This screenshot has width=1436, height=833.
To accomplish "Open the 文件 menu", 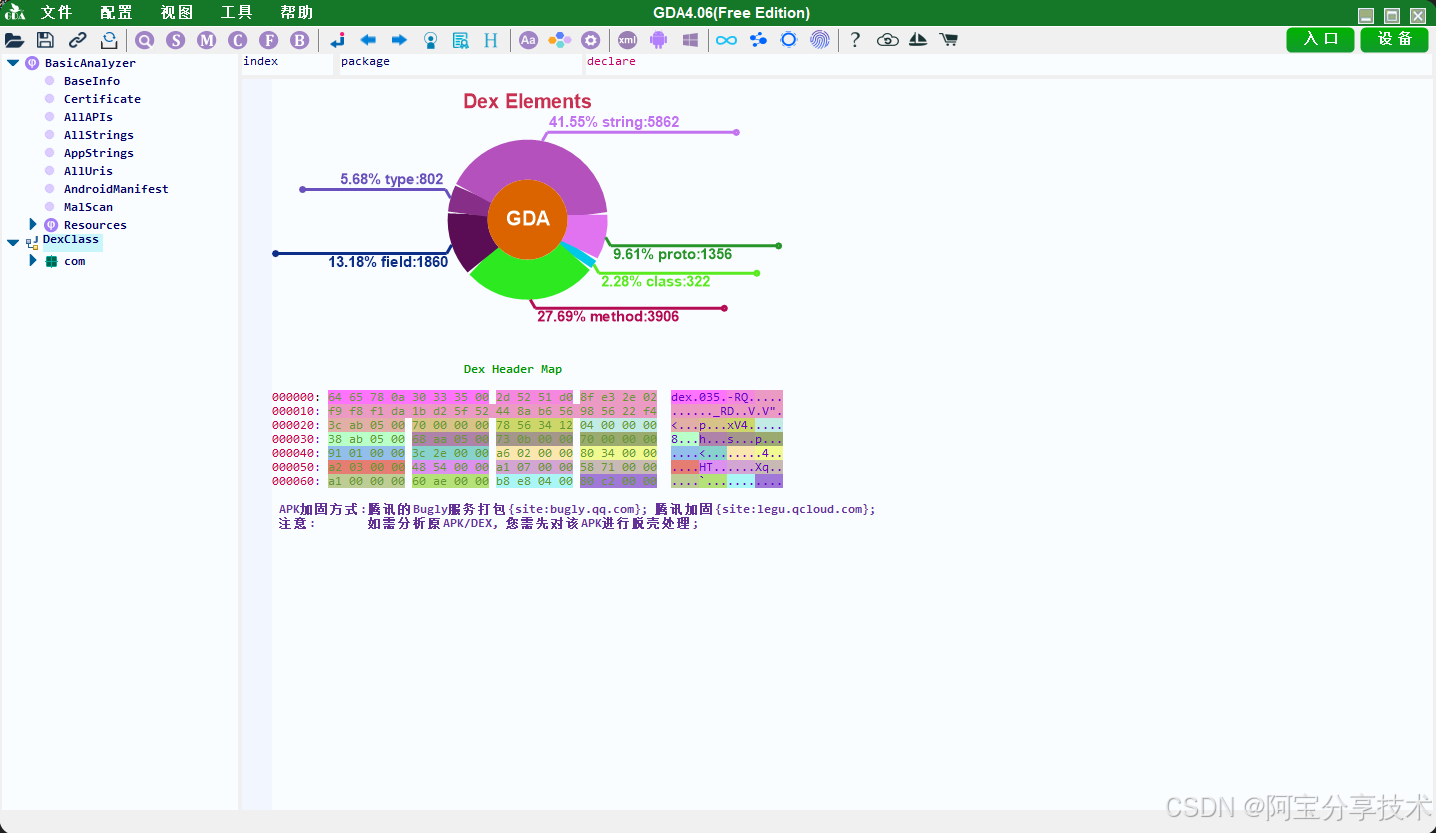I will coord(56,13).
